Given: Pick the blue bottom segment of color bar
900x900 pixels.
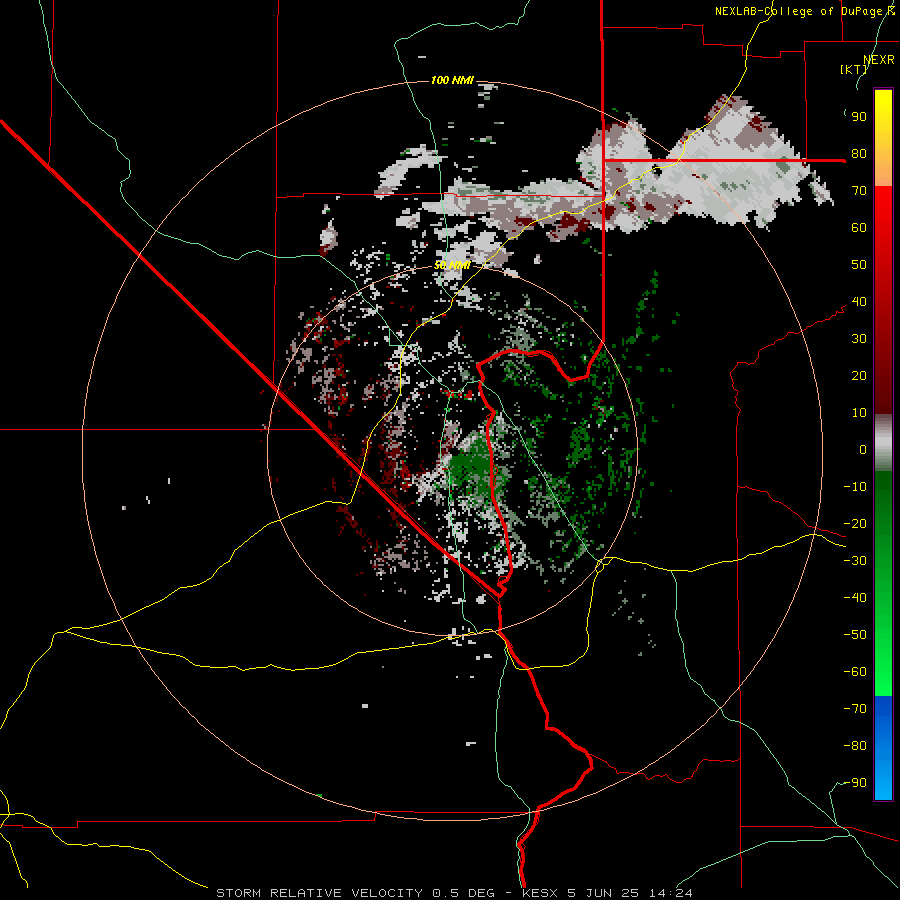Looking at the screenshot, I should tap(883, 747).
